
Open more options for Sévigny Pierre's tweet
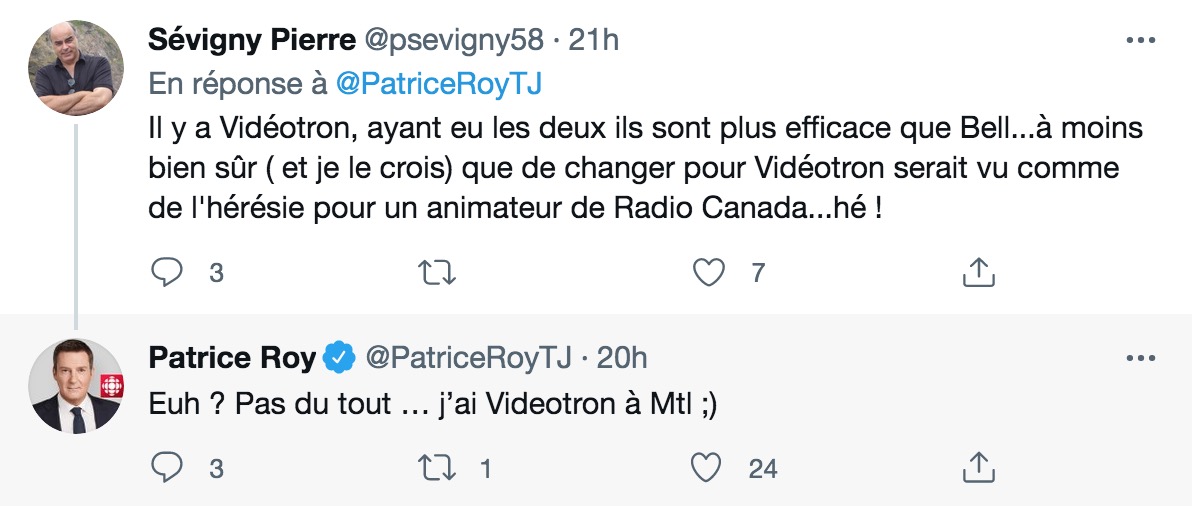(1140, 41)
